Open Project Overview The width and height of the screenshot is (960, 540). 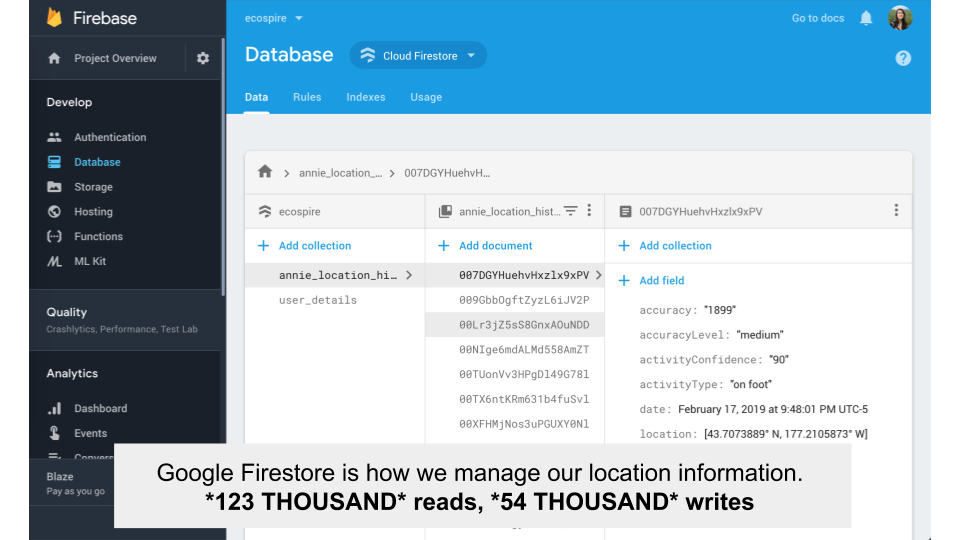point(116,58)
